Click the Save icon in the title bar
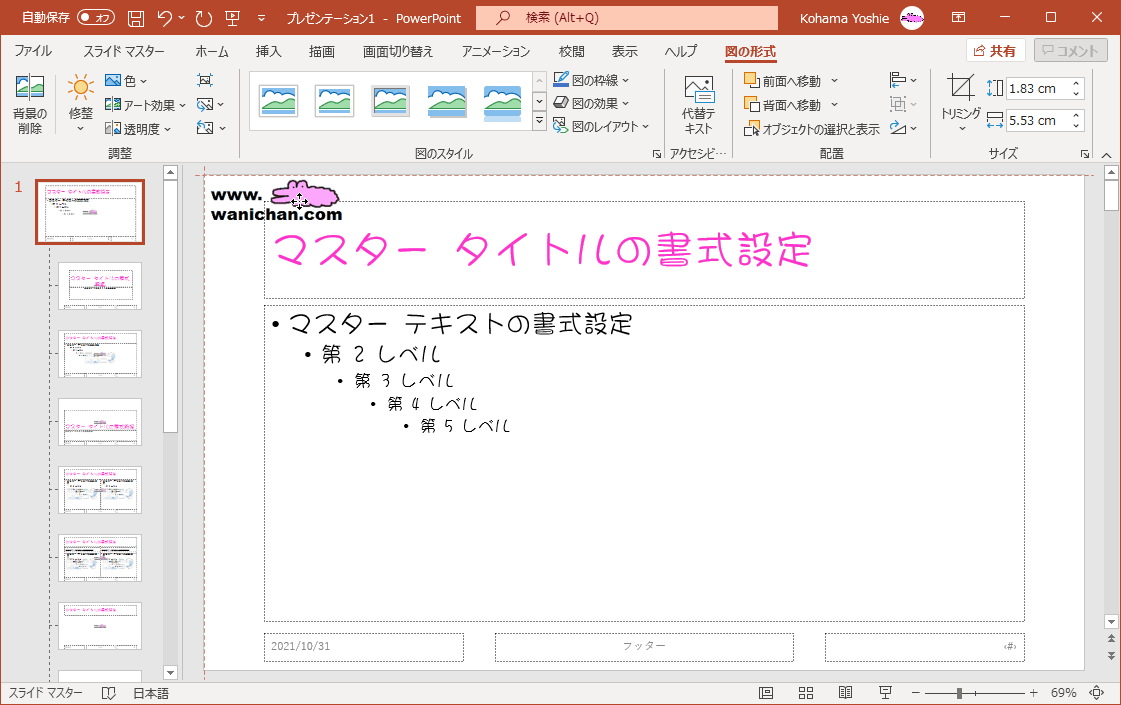1121x705 pixels. coord(136,18)
